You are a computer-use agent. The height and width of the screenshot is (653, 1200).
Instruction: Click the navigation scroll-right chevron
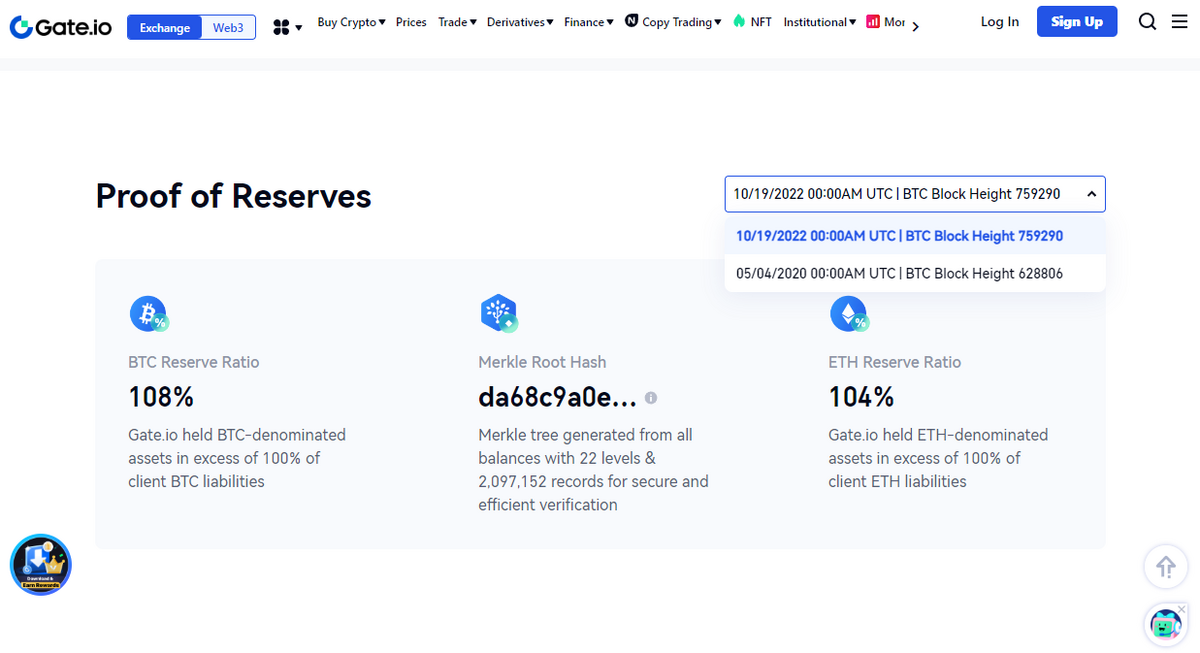click(916, 27)
